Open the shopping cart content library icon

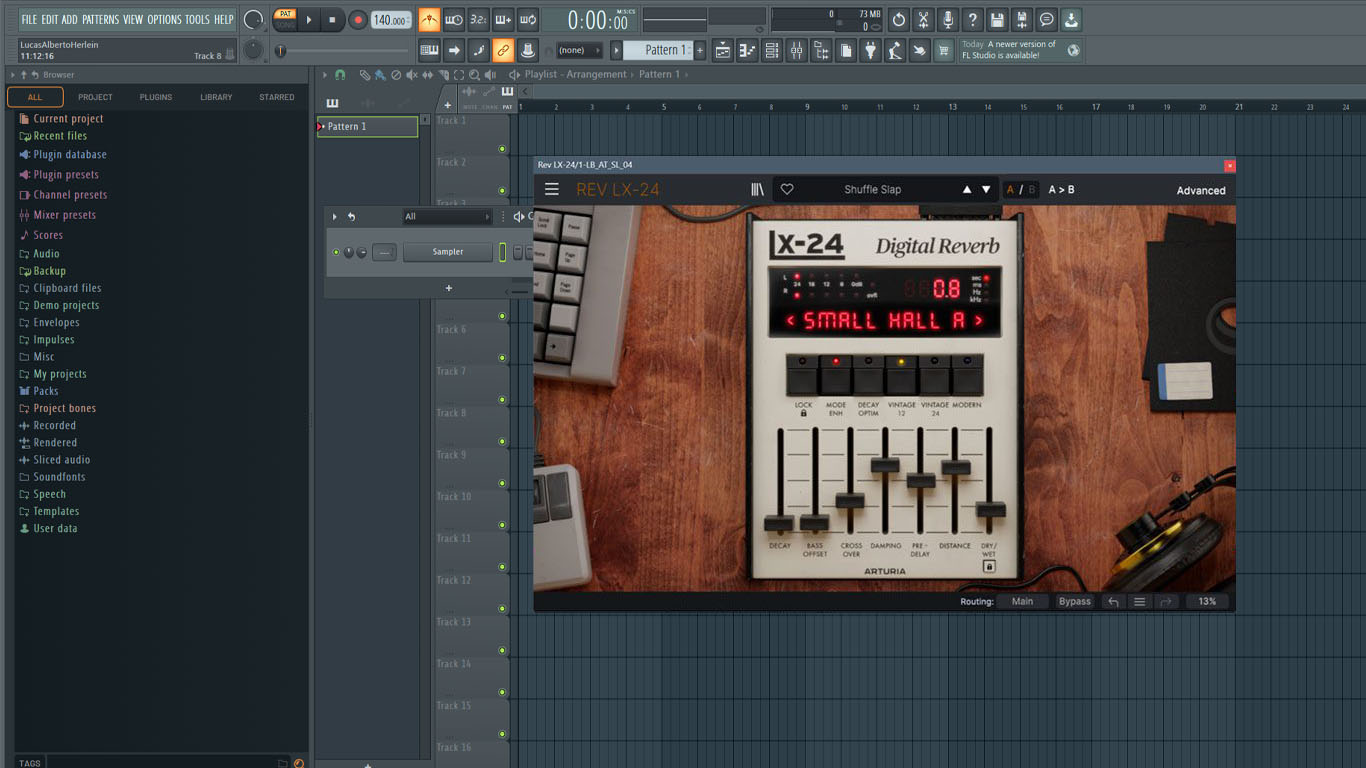coord(944,50)
